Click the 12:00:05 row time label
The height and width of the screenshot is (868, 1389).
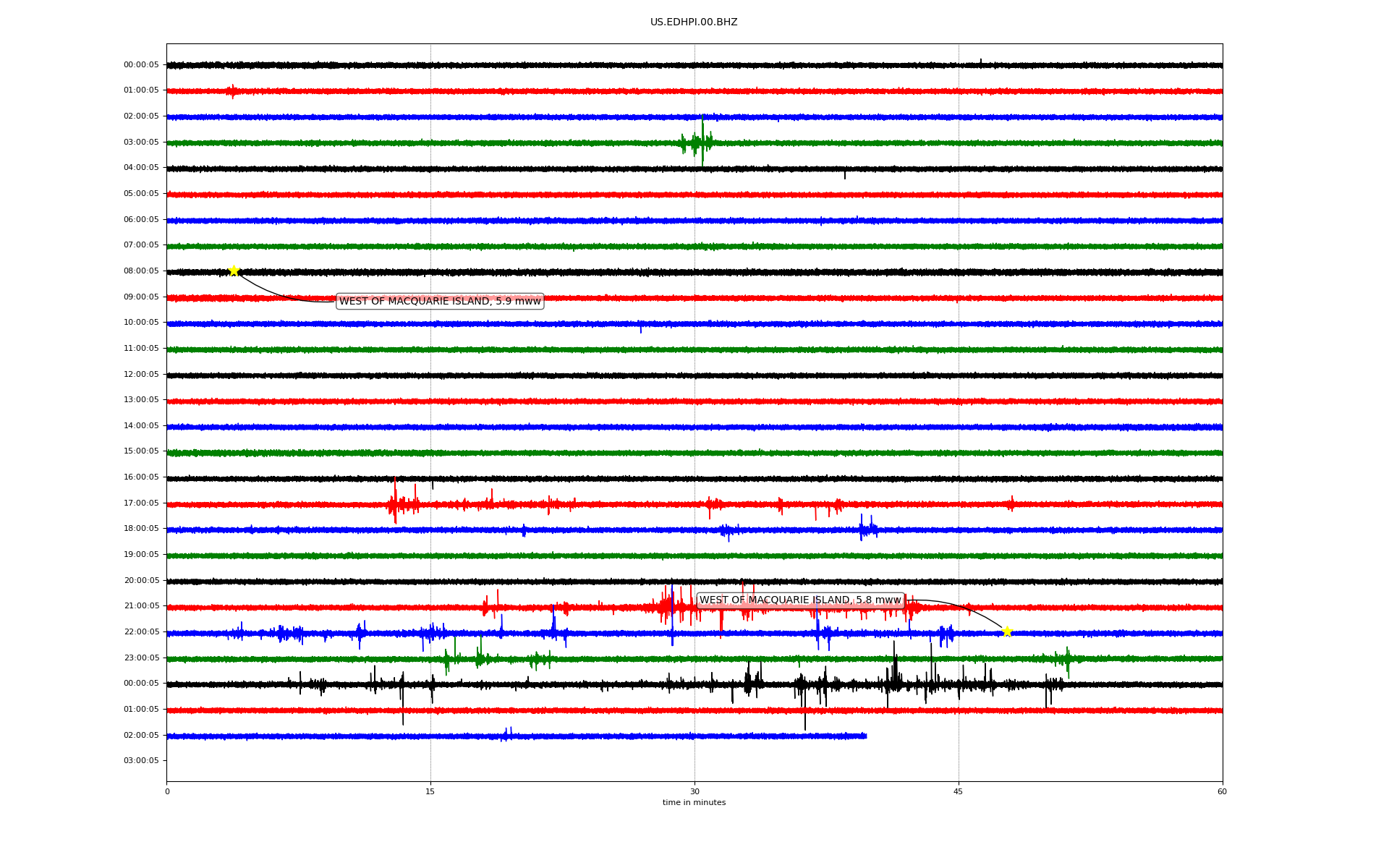[x=141, y=375]
